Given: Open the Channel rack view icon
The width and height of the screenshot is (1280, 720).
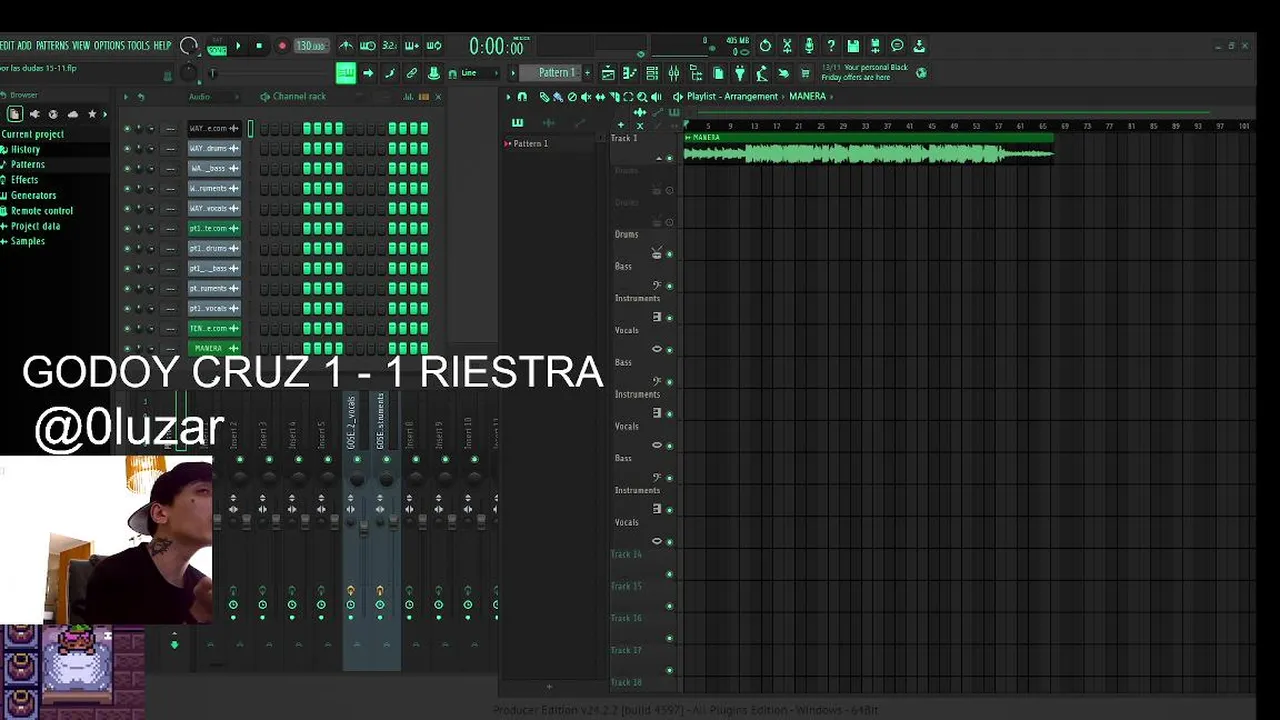Looking at the screenshot, I should pos(652,73).
